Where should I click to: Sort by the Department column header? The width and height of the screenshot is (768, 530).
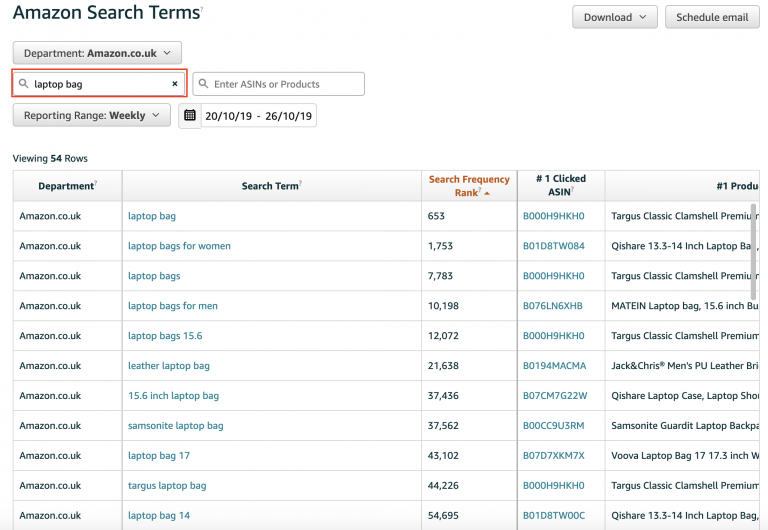point(67,186)
